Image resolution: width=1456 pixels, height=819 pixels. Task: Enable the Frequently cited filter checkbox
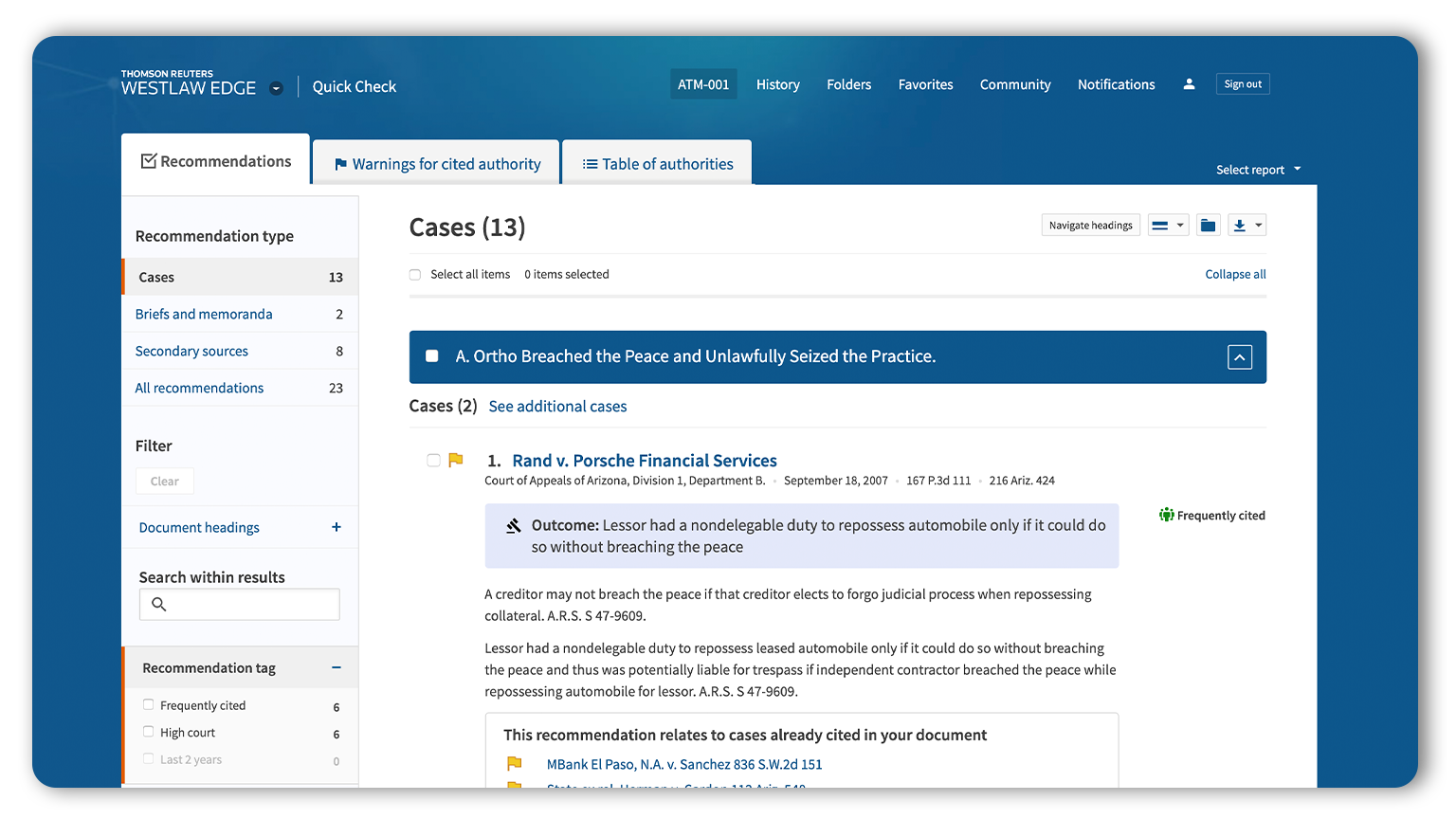[149, 705]
